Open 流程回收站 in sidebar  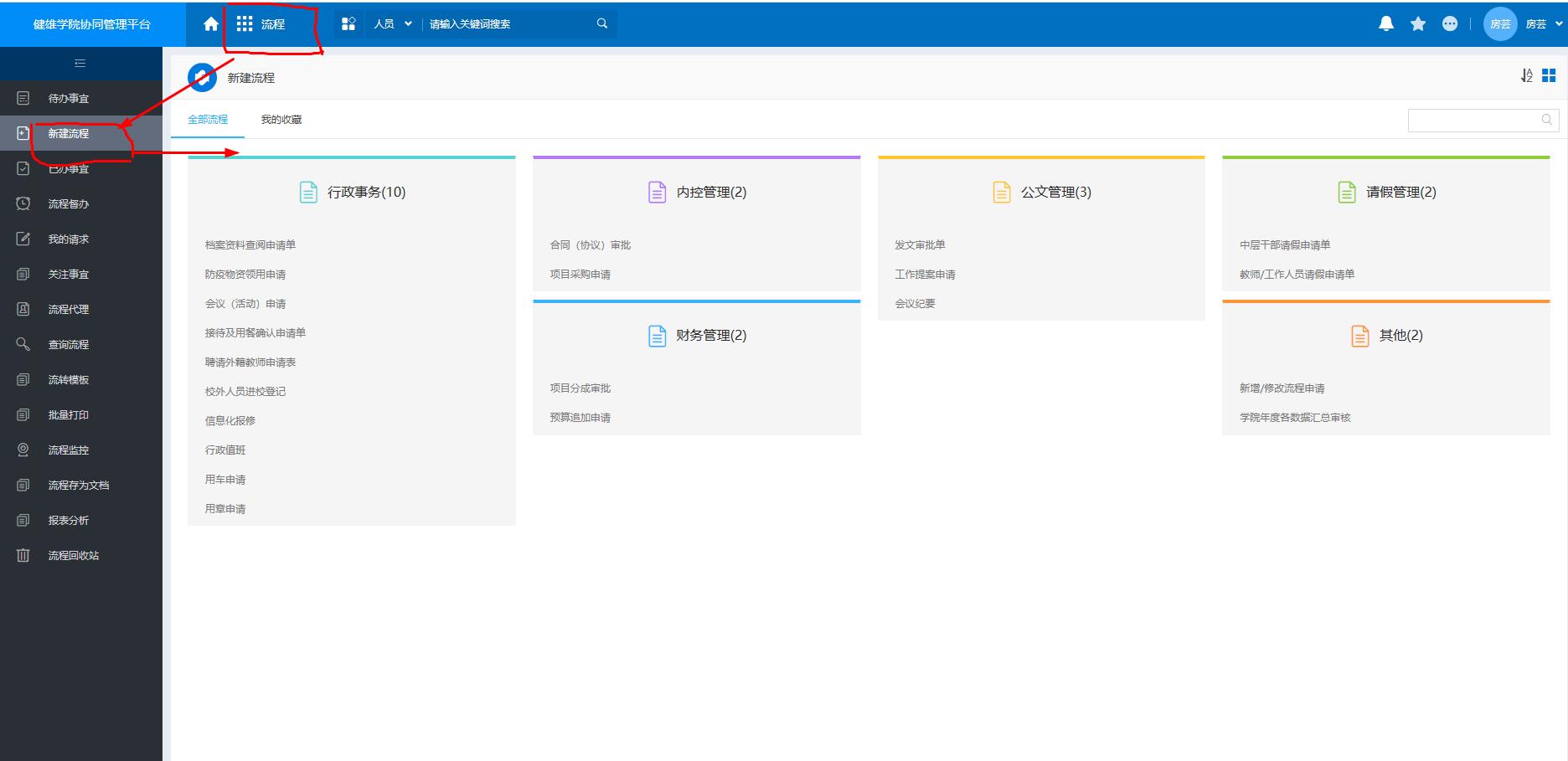(73, 556)
